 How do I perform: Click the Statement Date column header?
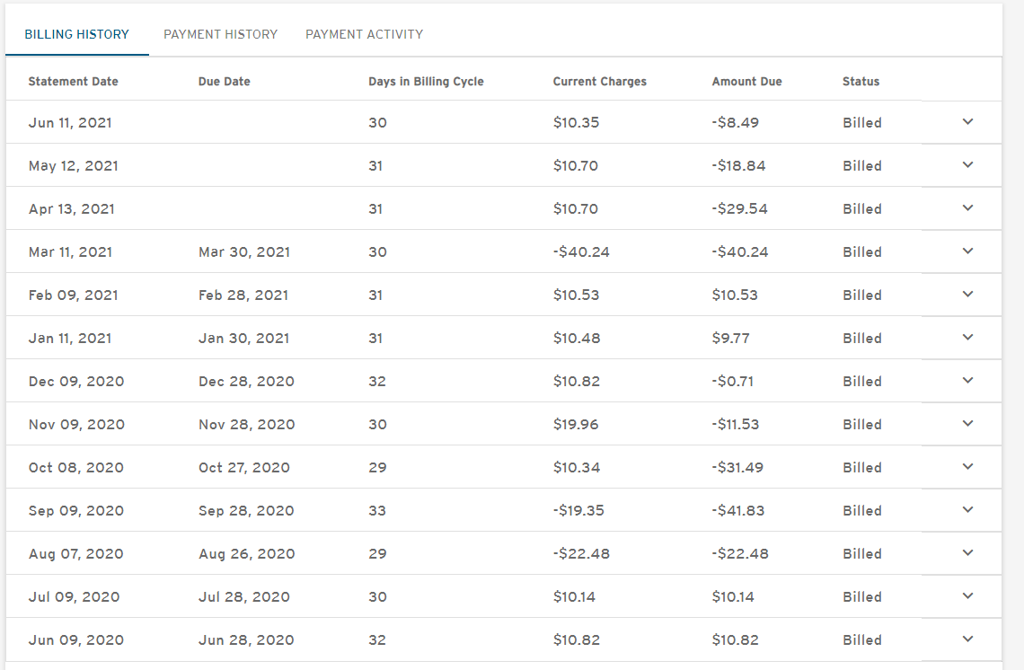(x=73, y=81)
